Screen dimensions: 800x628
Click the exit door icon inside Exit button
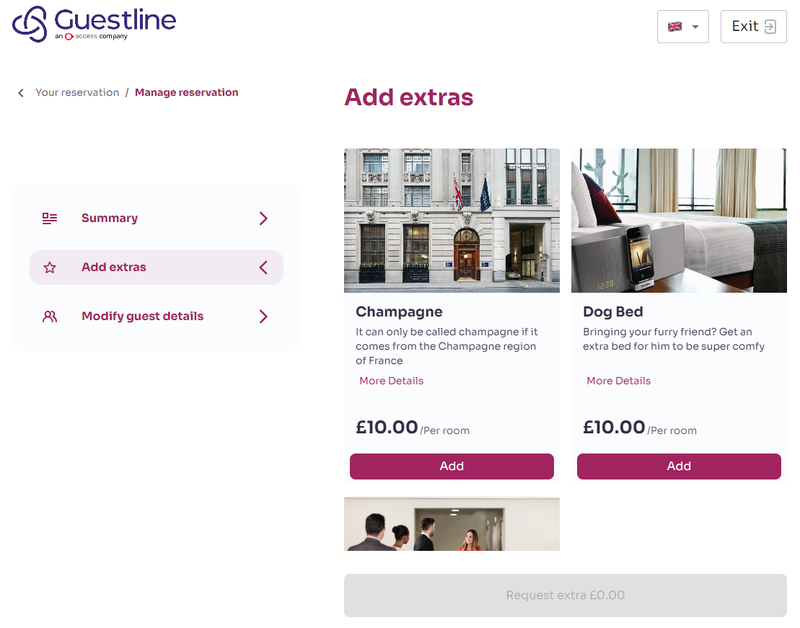pos(773,26)
